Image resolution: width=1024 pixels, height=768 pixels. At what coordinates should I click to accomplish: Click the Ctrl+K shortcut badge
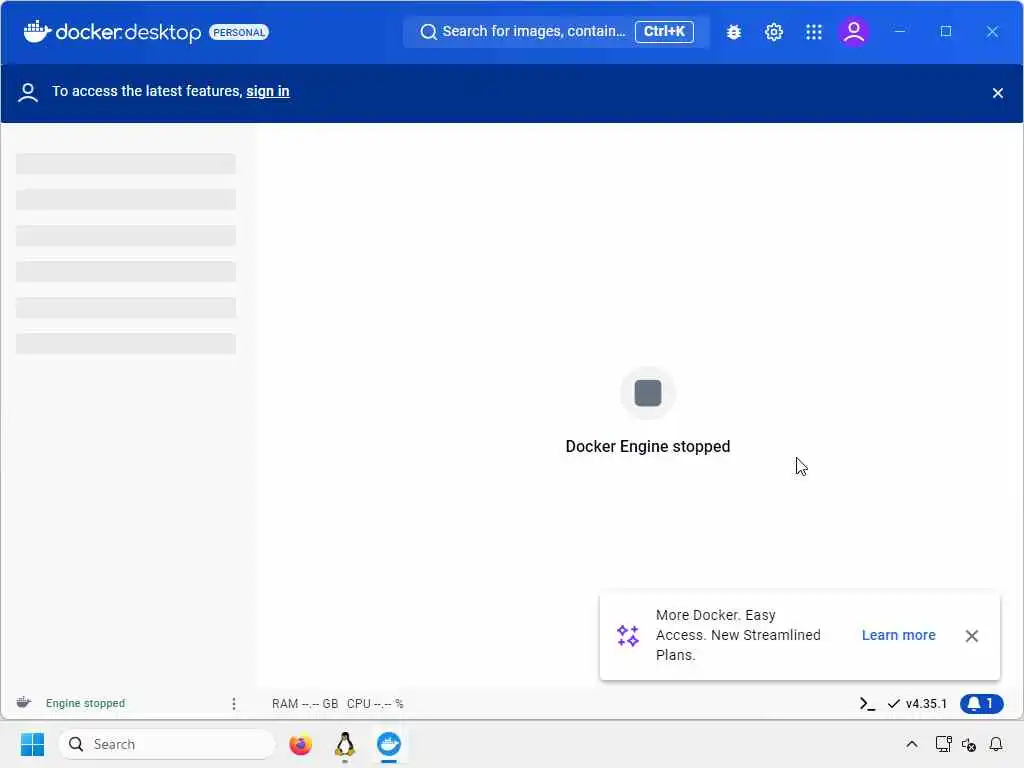664,31
